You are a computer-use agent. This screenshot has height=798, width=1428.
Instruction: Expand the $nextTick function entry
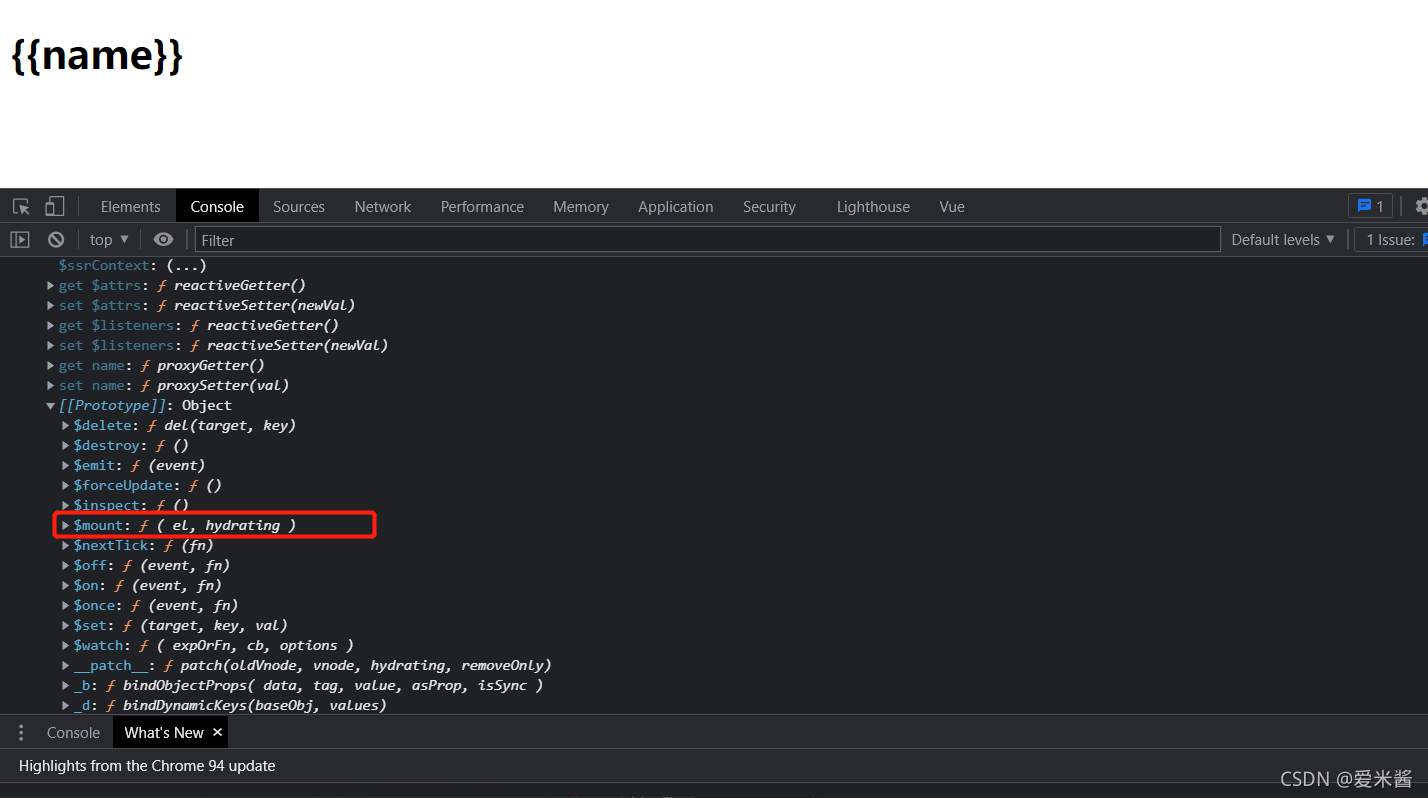pyautogui.click(x=66, y=546)
